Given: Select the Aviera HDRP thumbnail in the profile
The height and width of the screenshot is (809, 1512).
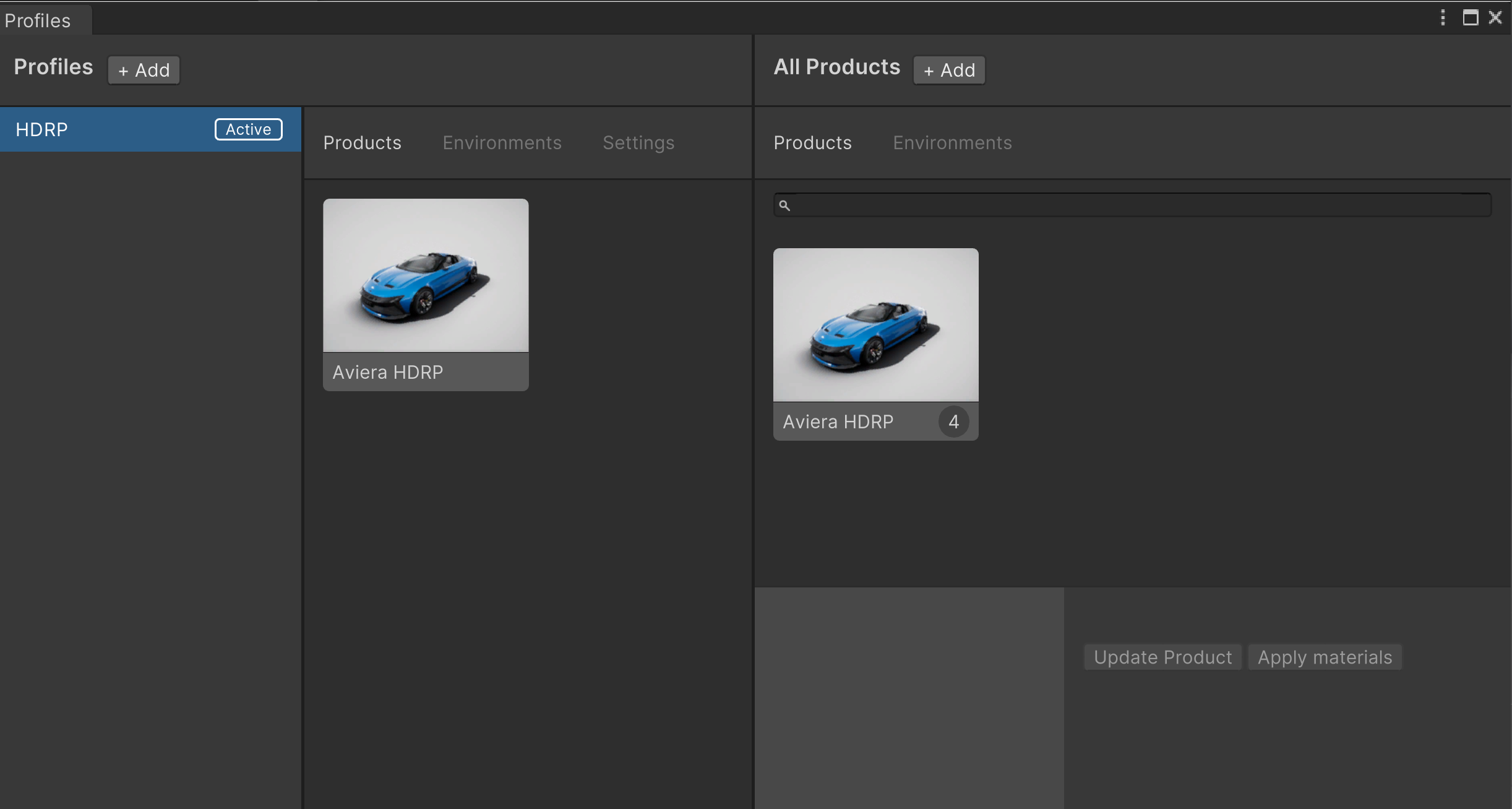Looking at the screenshot, I should click(426, 275).
